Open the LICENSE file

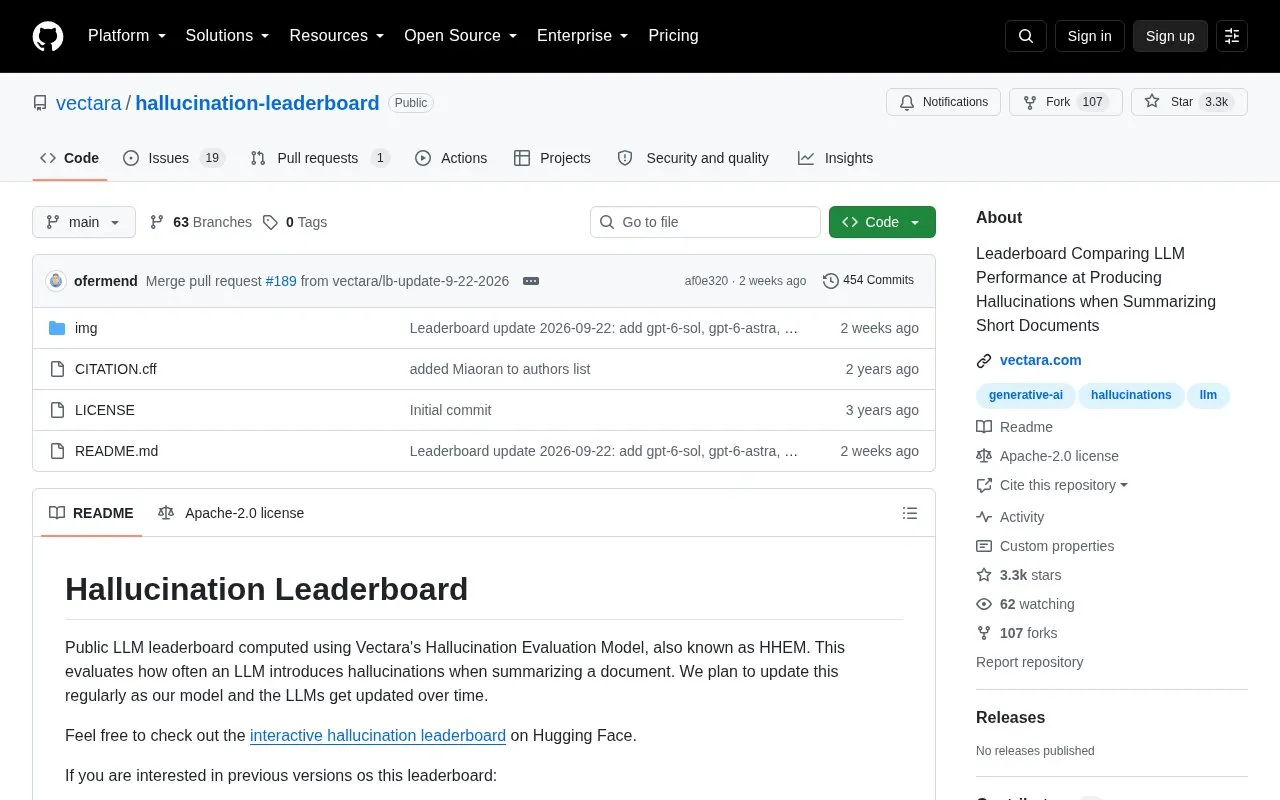click(x=105, y=410)
